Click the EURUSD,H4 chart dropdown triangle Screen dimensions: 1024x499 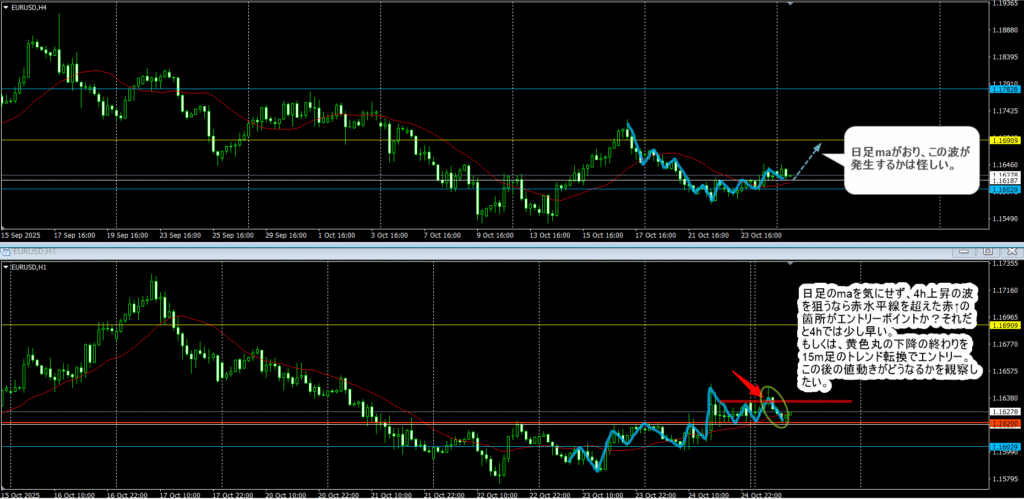(x=5, y=6)
